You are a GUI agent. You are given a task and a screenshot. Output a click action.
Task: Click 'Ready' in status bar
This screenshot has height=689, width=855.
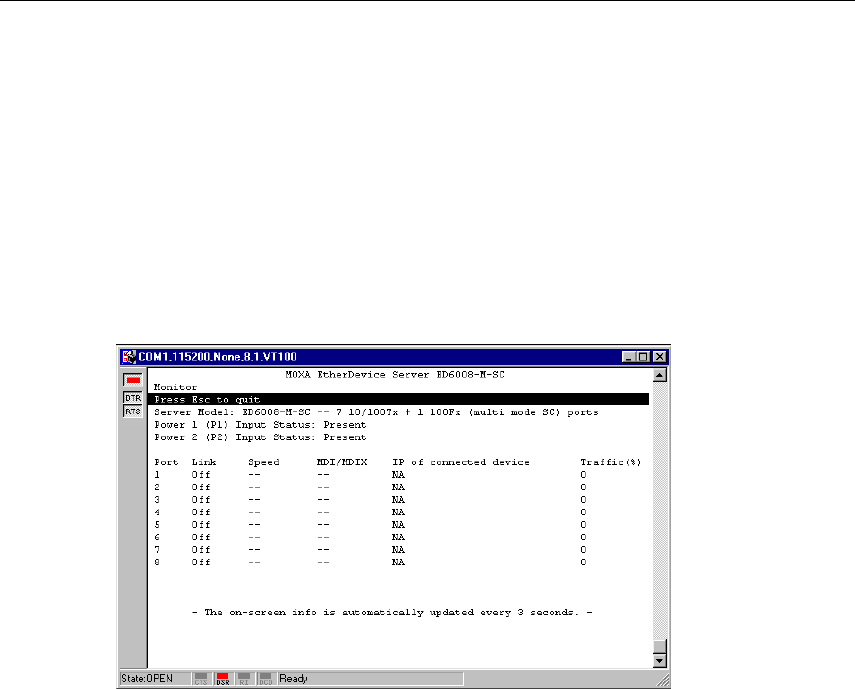pos(293,679)
